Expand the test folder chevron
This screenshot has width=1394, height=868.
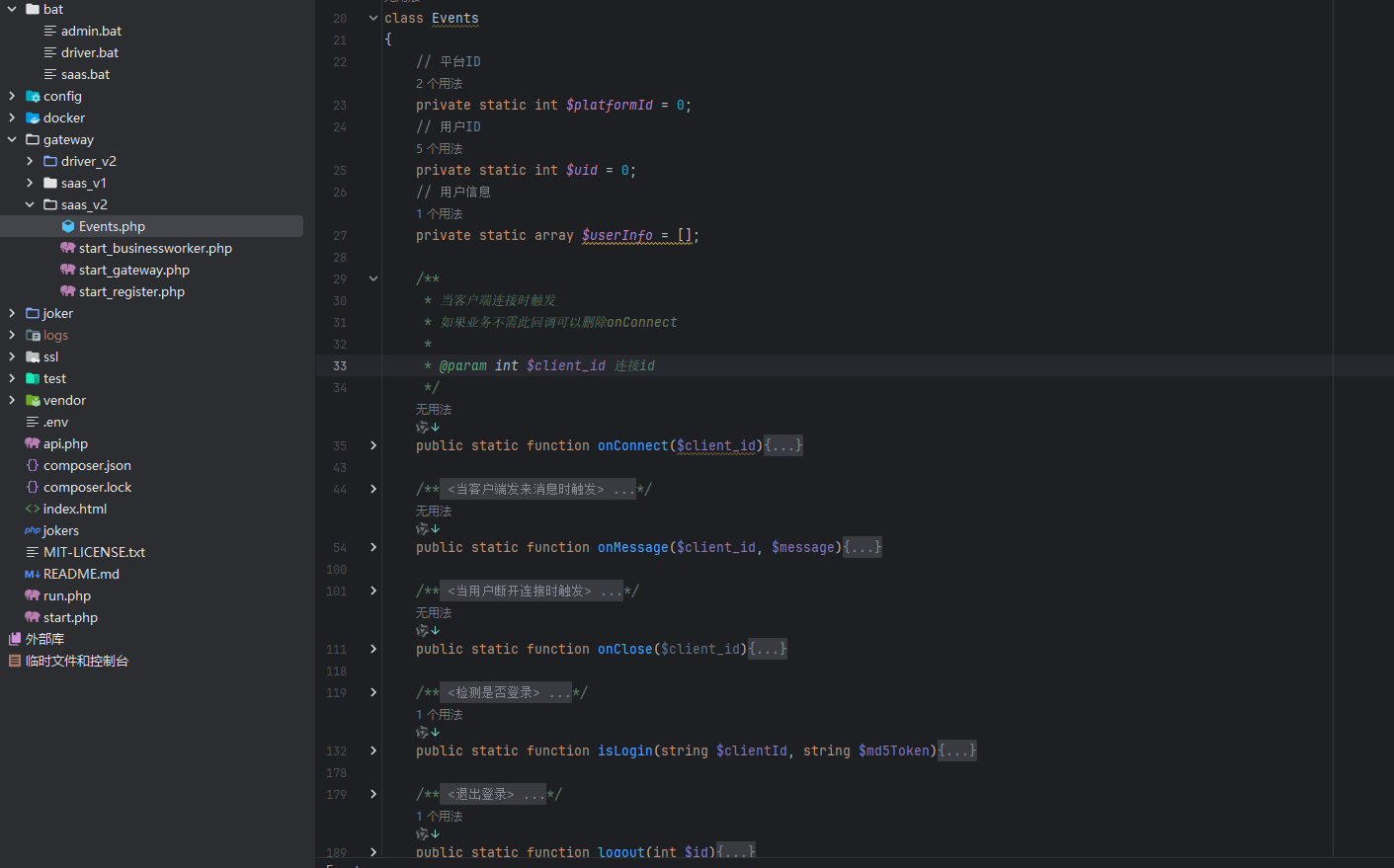pyautogui.click(x=12, y=378)
